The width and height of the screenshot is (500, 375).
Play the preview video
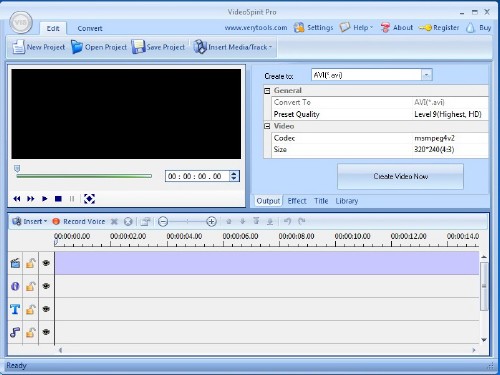pos(44,199)
